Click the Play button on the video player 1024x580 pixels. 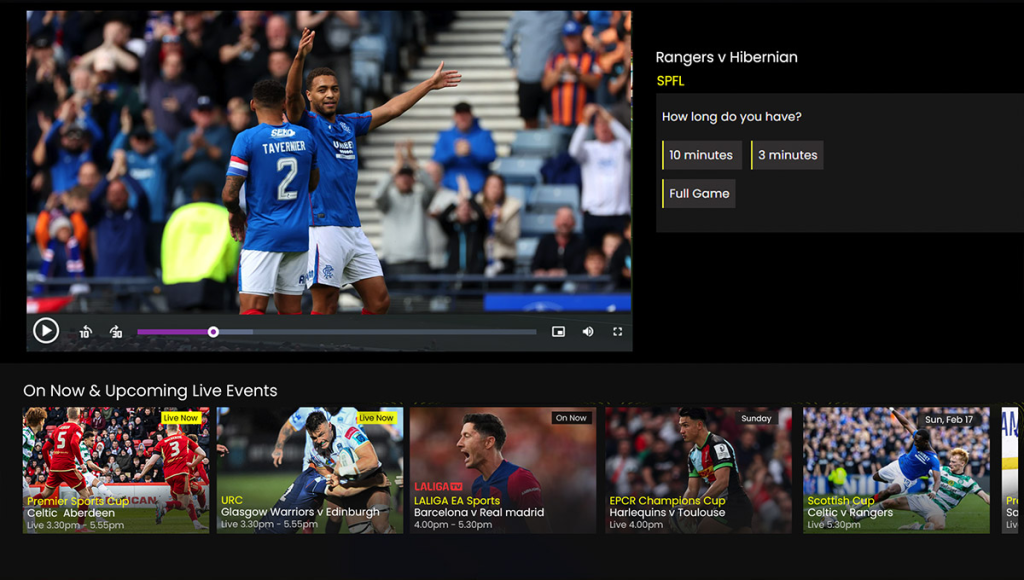click(46, 330)
